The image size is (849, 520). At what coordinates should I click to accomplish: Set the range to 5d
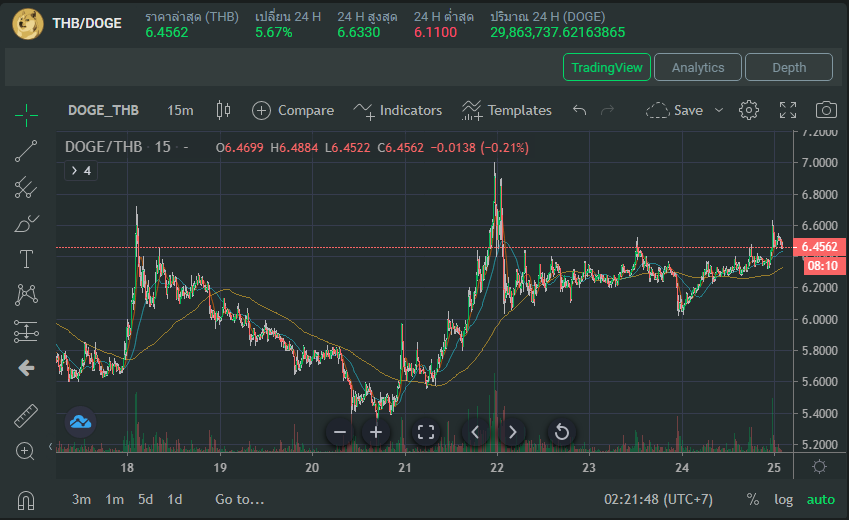(146, 499)
